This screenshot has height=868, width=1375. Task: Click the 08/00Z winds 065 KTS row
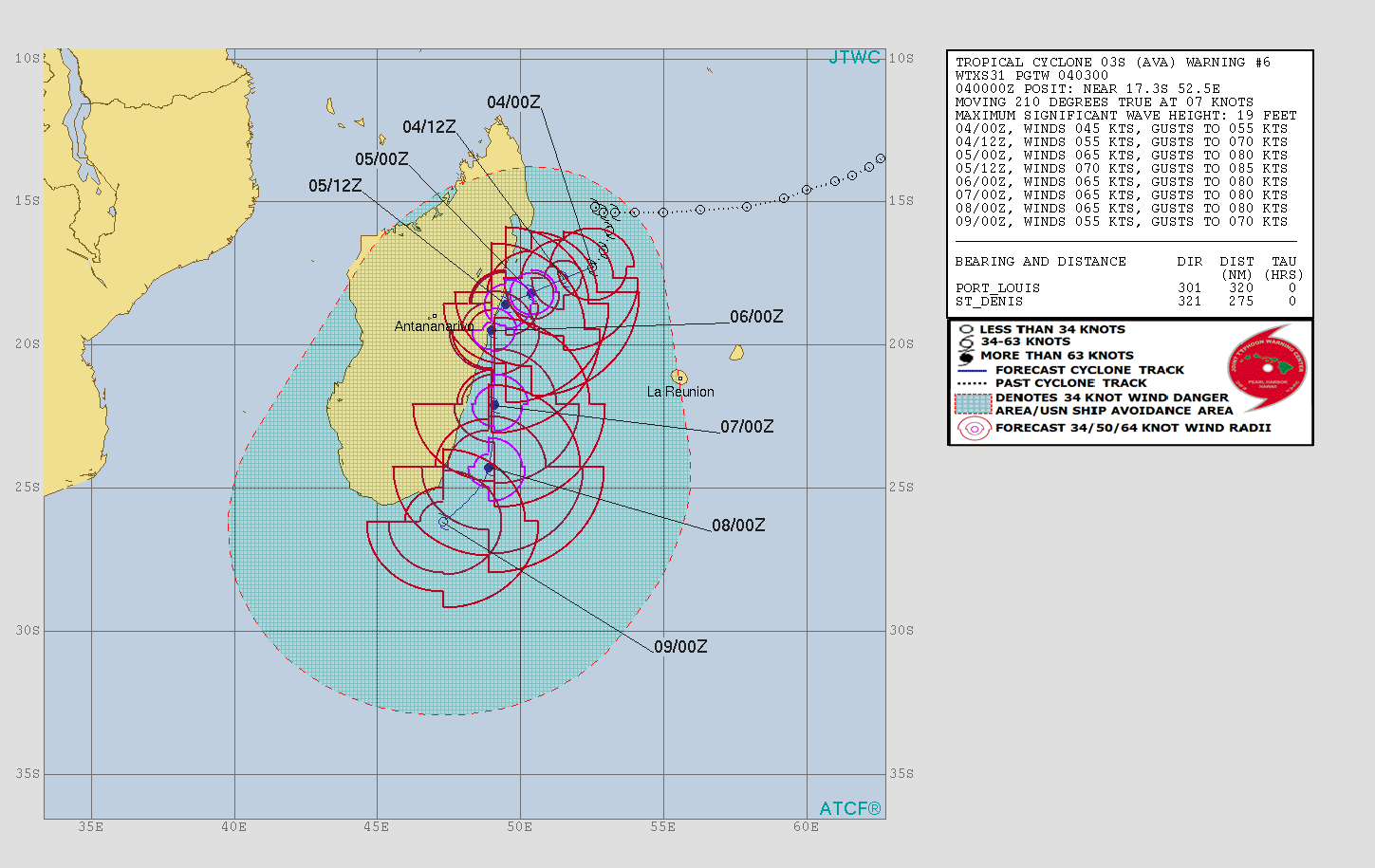(x=1122, y=209)
